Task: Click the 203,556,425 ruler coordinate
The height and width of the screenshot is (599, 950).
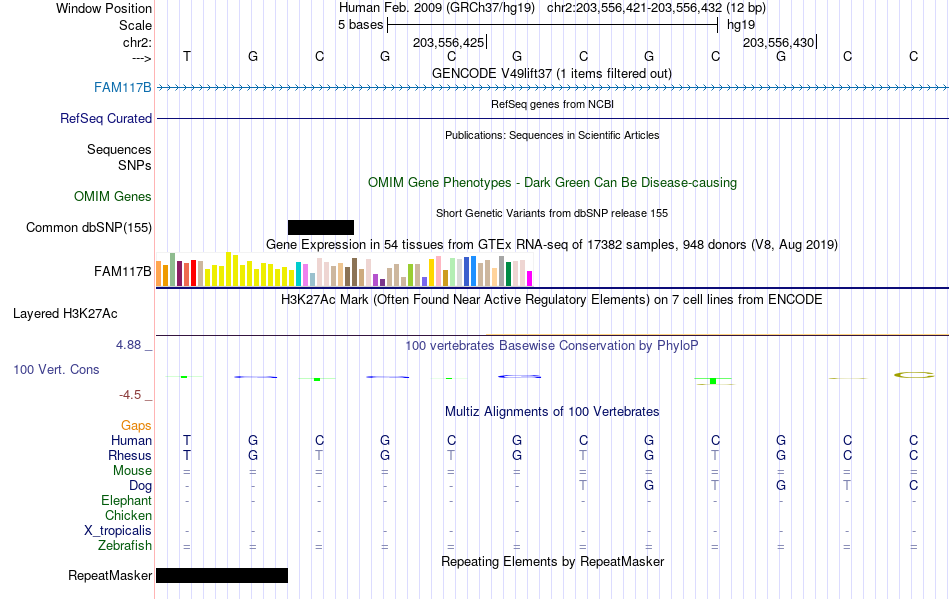Action: pos(448,42)
